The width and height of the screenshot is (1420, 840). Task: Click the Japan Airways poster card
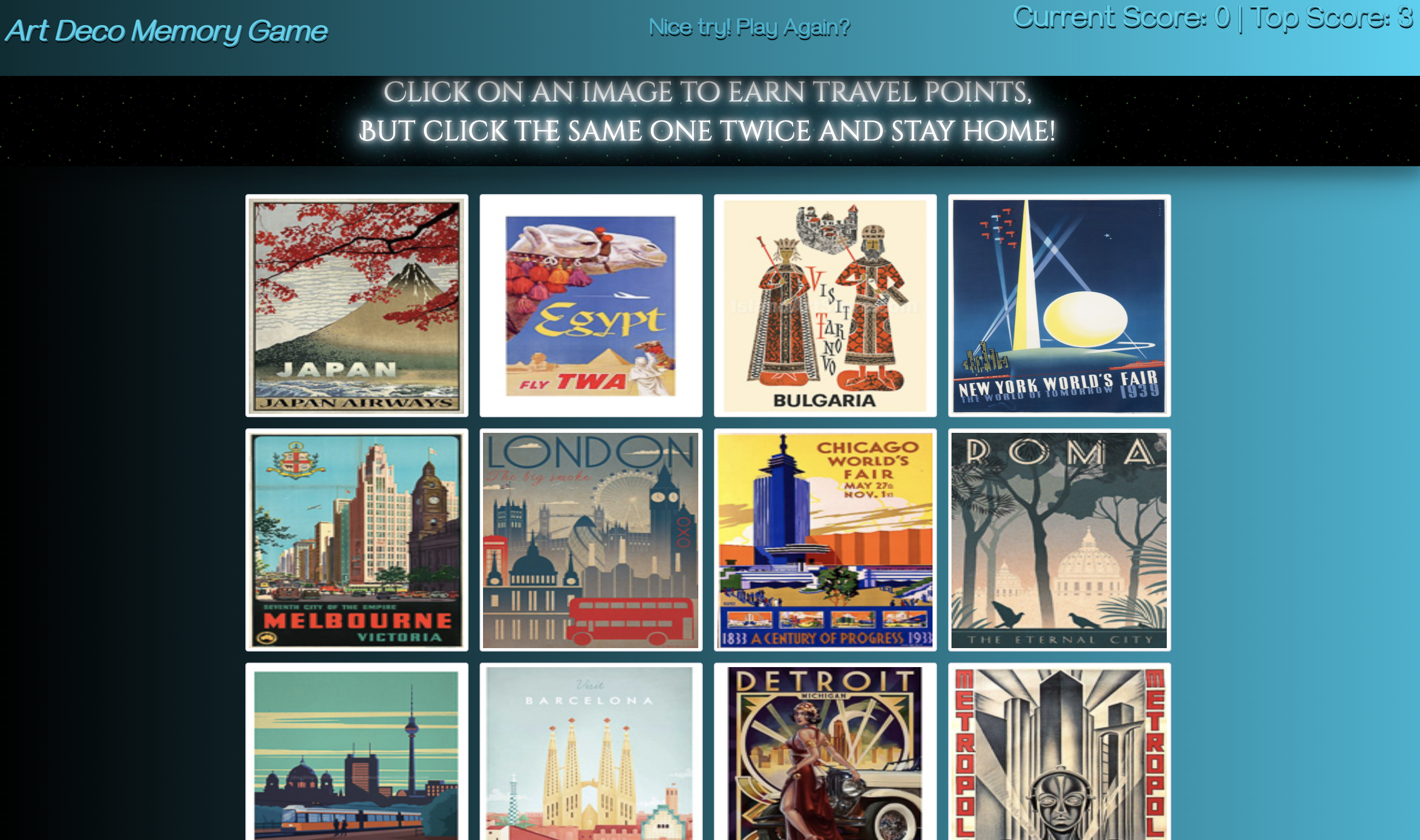[x=356, y=306]
